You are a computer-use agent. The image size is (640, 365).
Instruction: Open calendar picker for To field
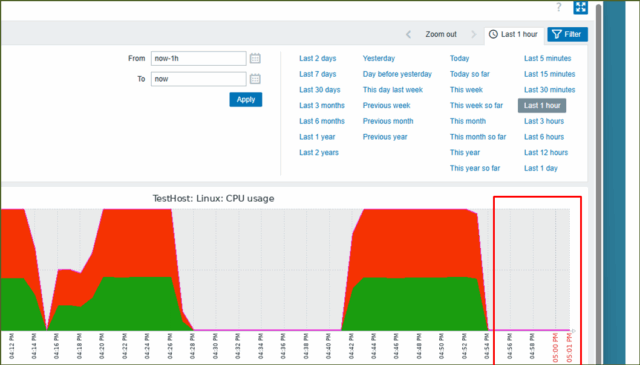coord(255,79)
